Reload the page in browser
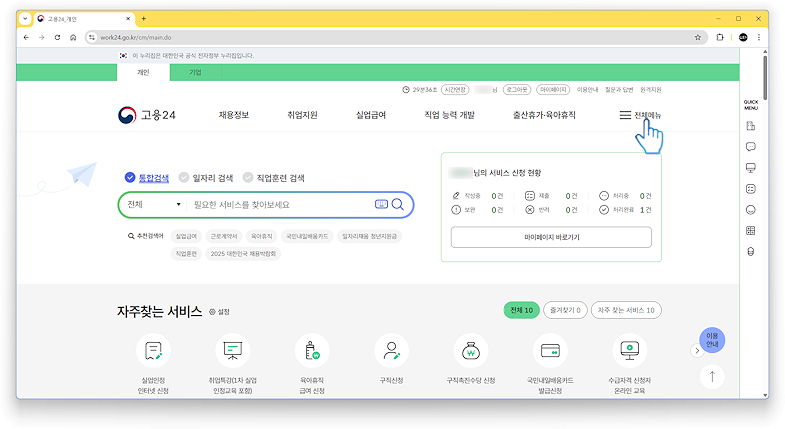 click(57, 38)
